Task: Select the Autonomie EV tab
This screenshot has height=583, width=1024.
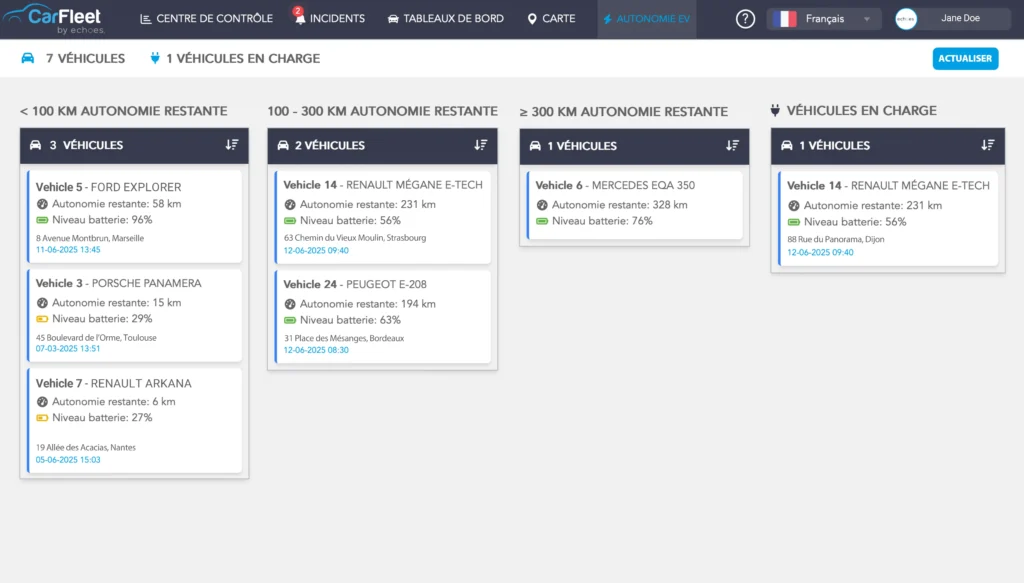Action: [646, 19]
